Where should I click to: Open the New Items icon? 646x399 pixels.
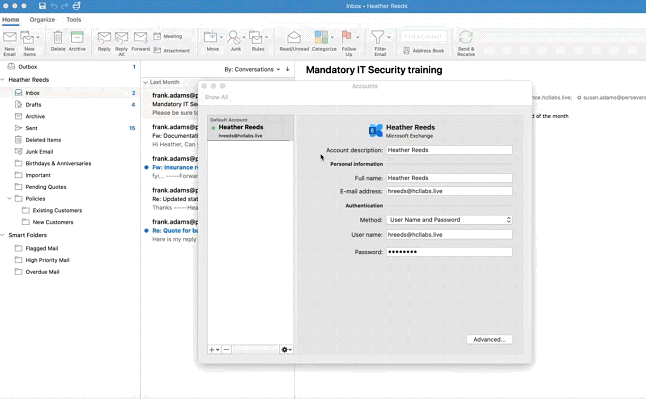28,38
